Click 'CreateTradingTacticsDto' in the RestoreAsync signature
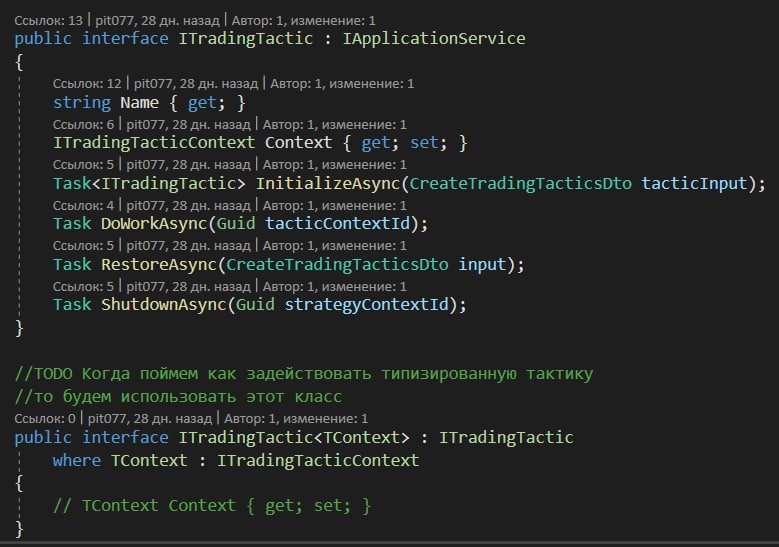The height and width of the screenshot is (547, 779). 337,264
